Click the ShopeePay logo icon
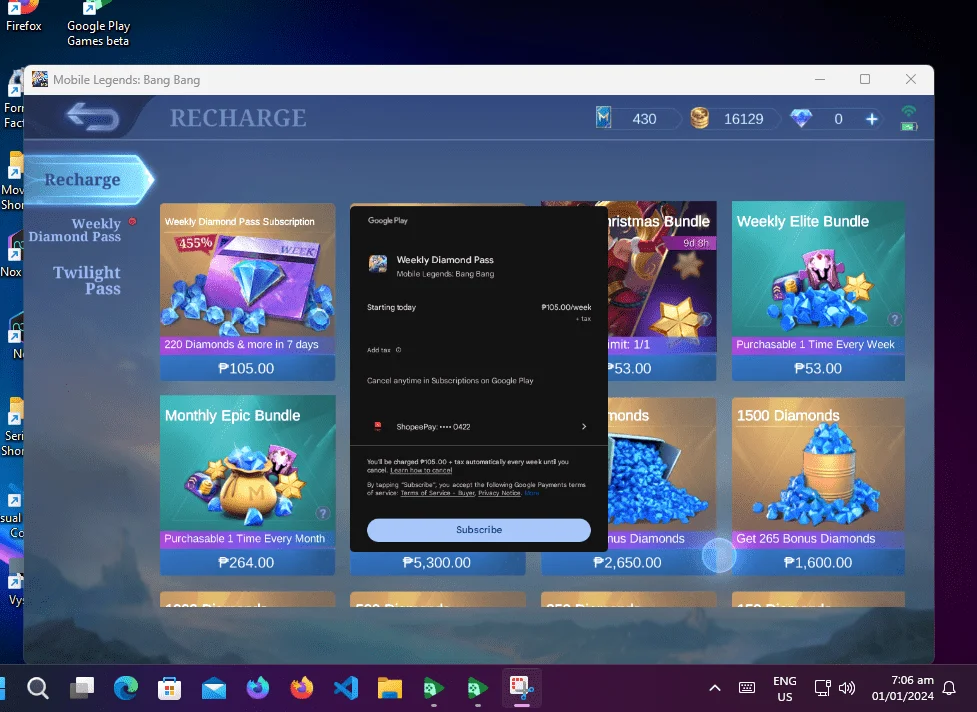Screen dimensions: 977x712 point(378,426)
